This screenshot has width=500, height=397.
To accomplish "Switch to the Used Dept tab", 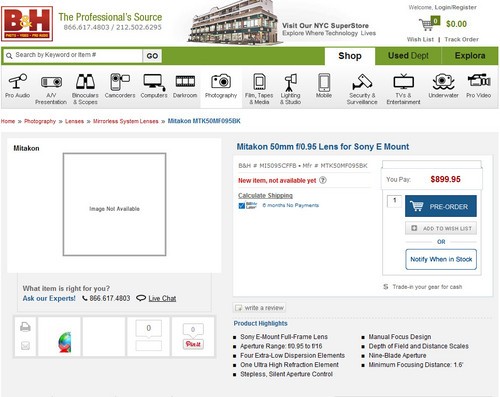I will (408, 56).
